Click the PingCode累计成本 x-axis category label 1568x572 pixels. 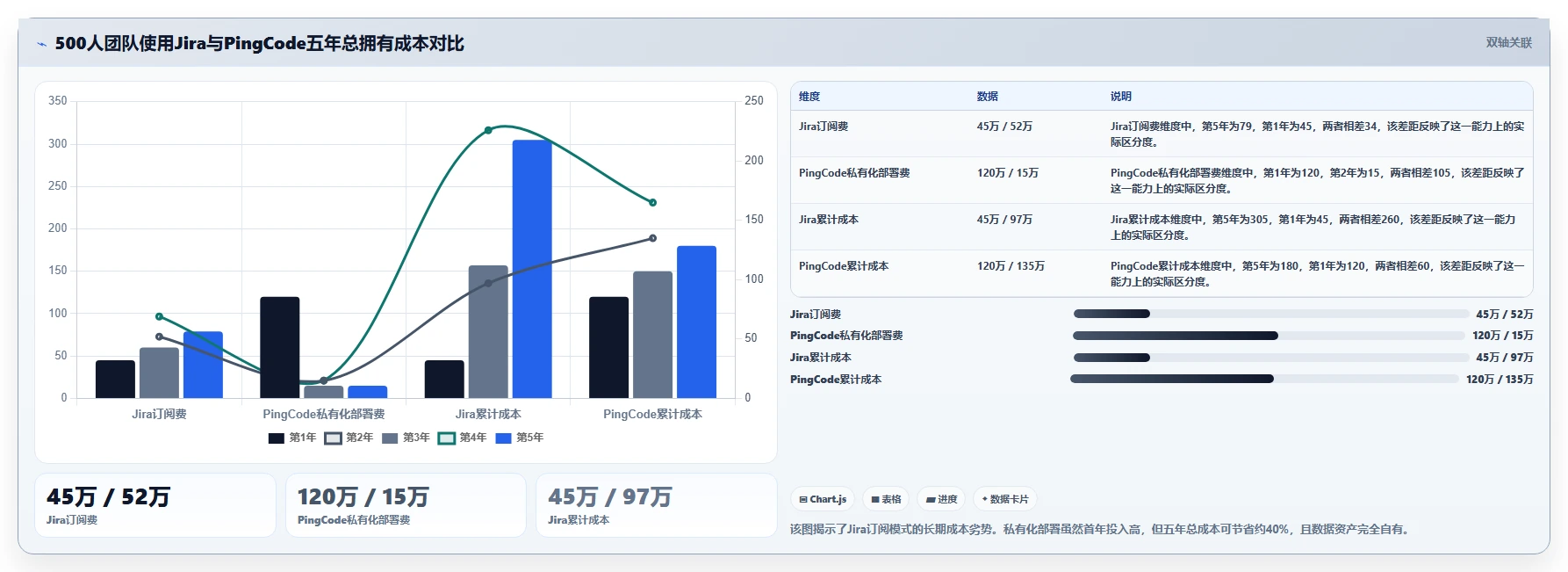653,414
